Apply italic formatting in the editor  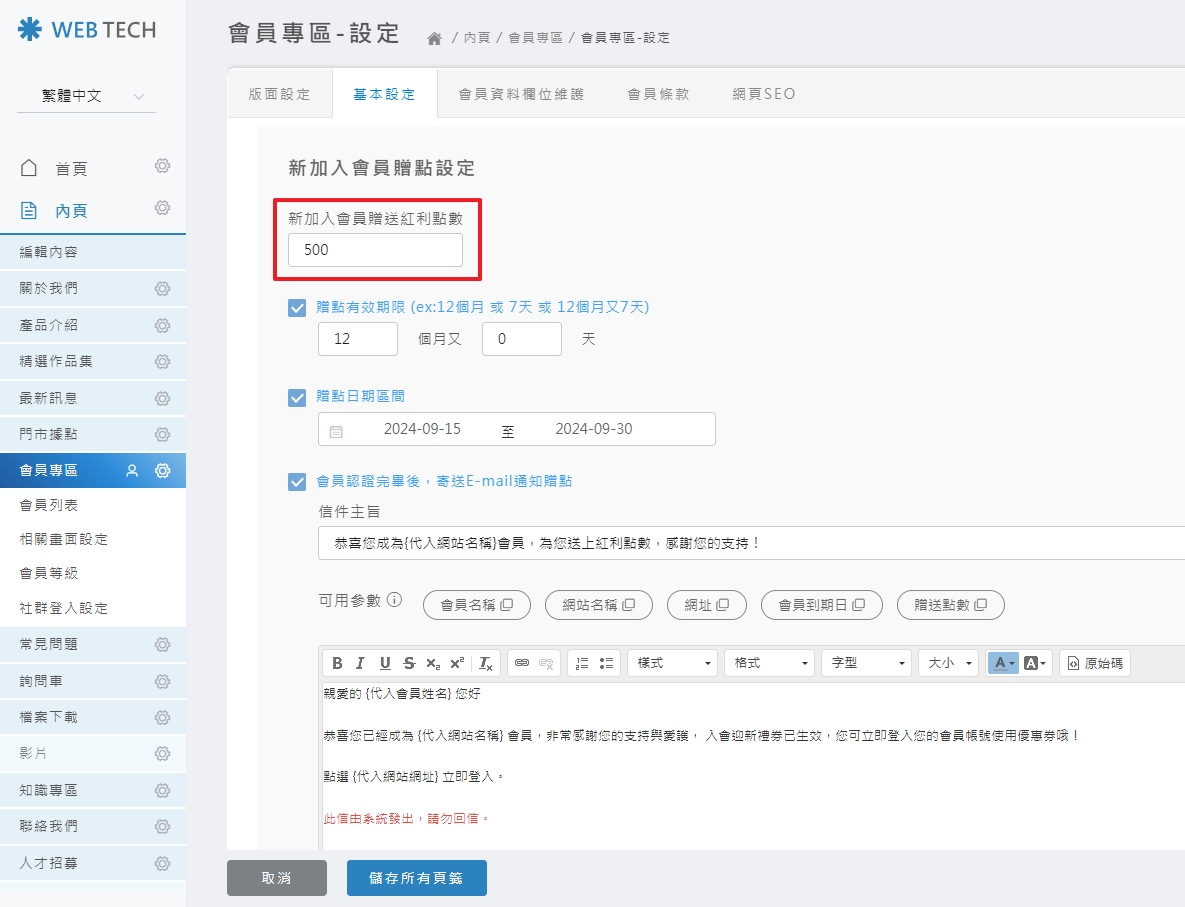click(360, 663)
